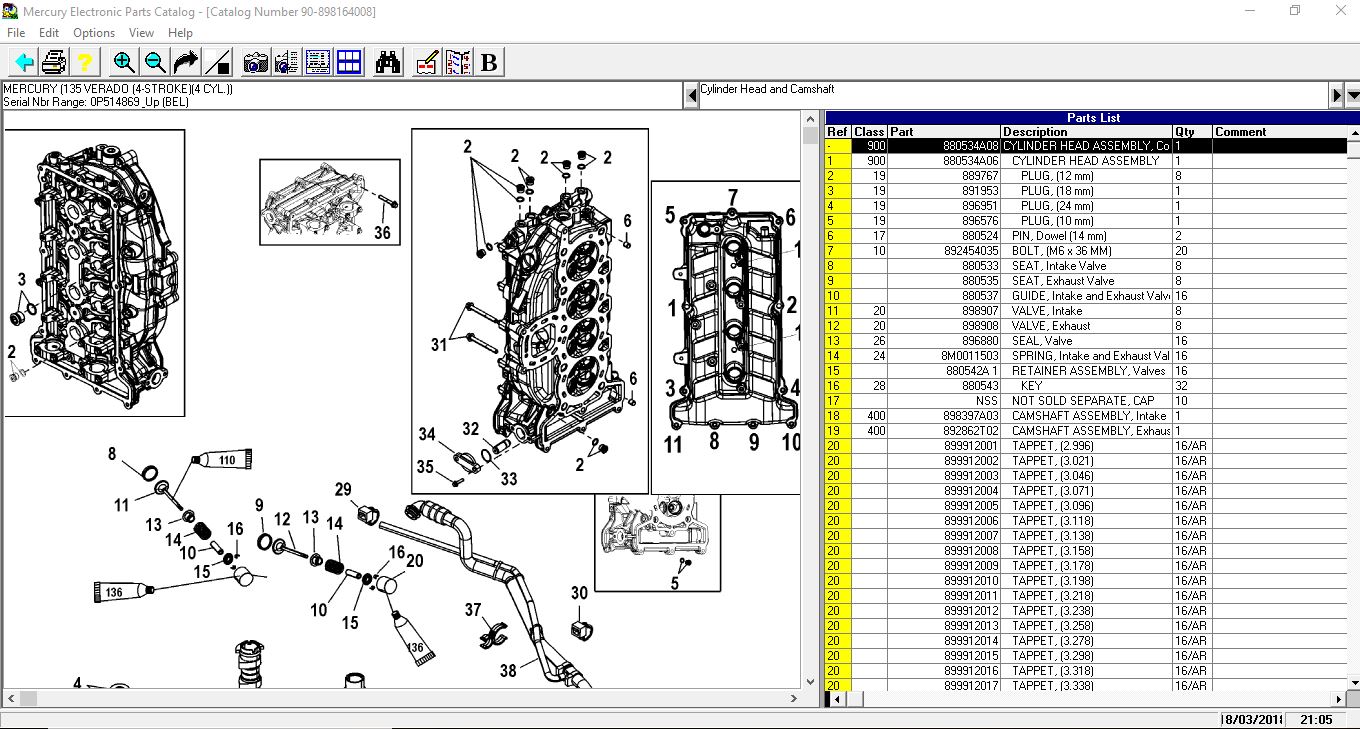Open the View menu
The width and height of the screenshot is (1360, 729).
click(142, 33)
